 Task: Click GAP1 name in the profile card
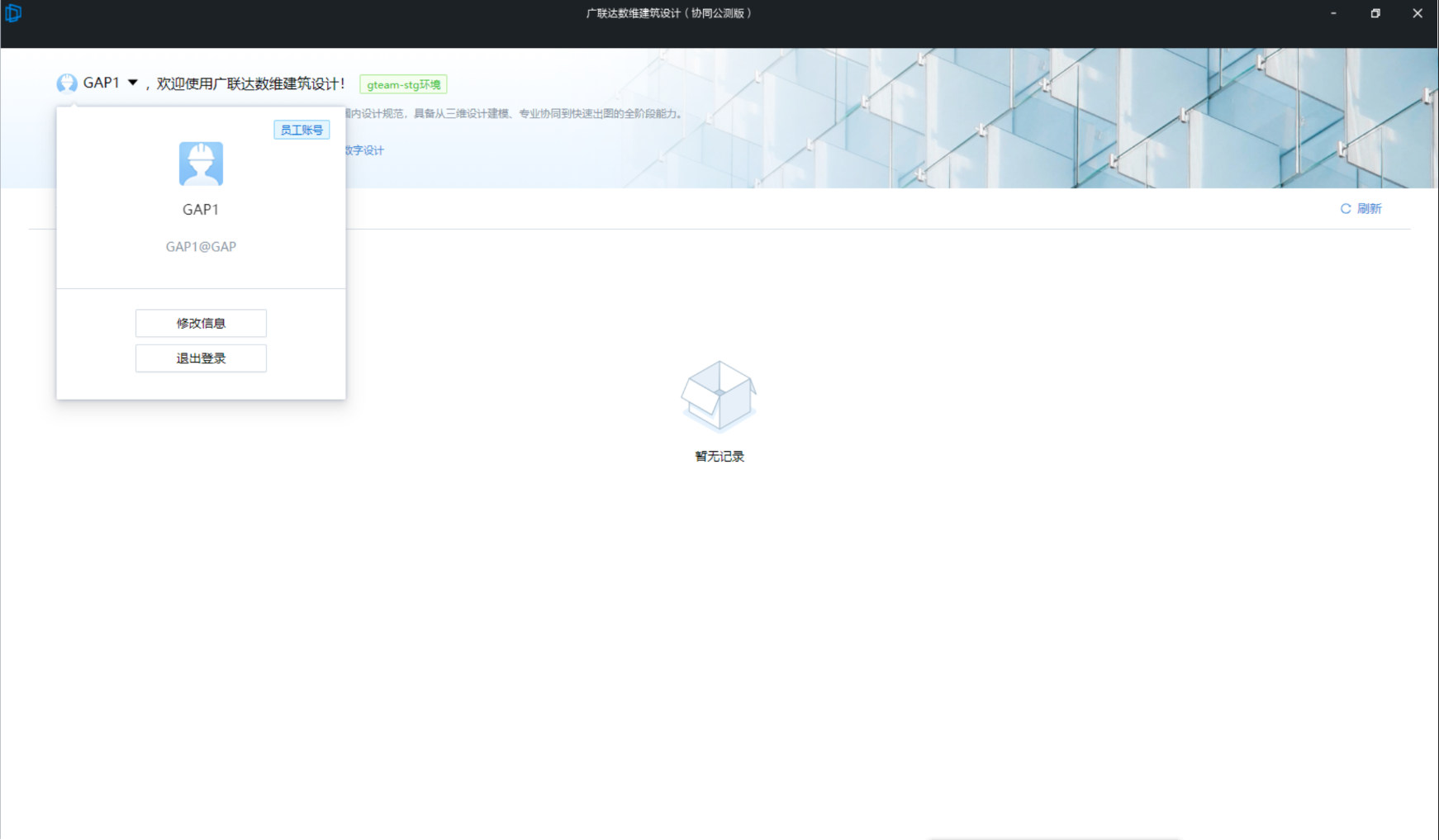201,210
